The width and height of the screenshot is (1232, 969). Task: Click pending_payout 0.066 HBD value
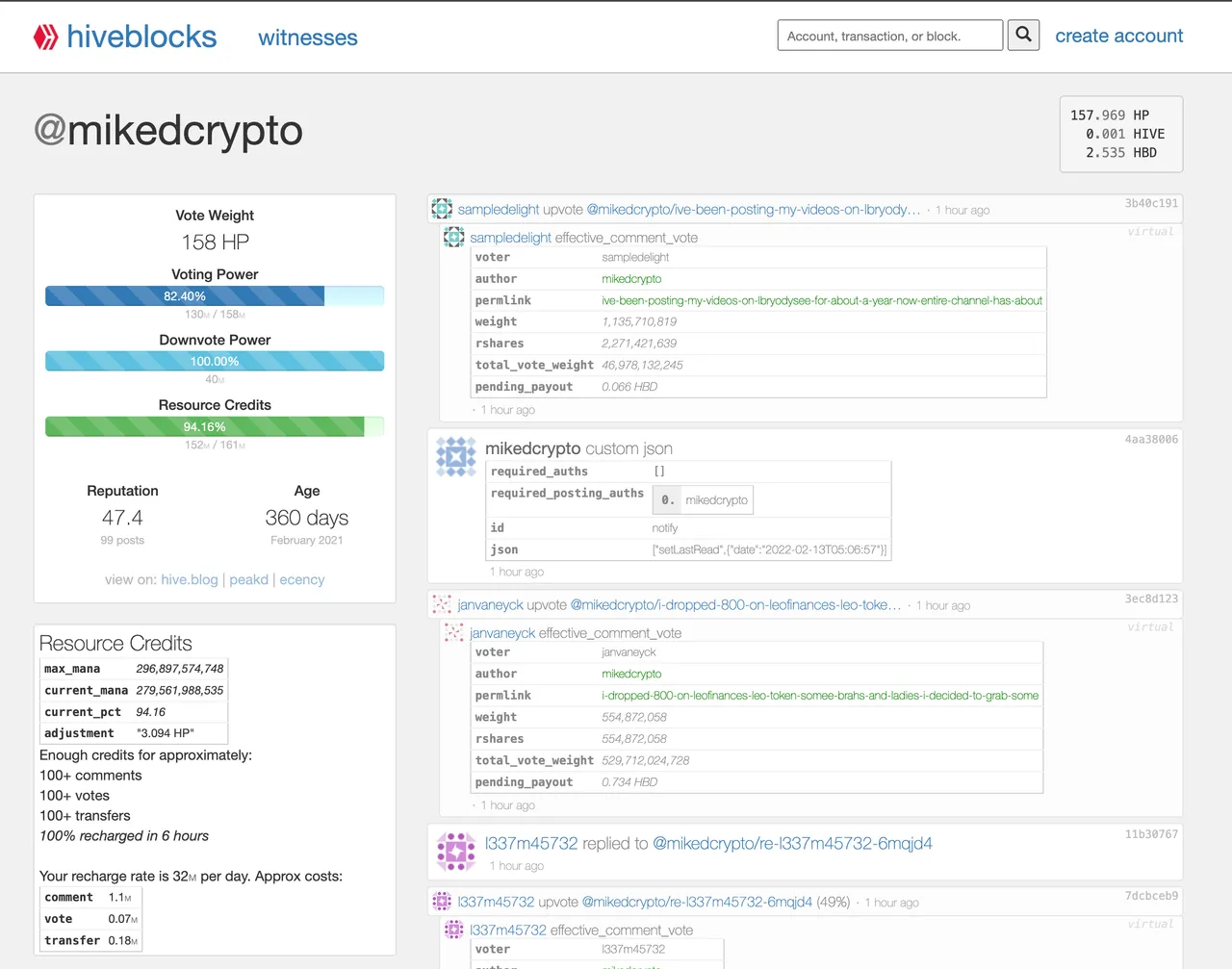(629, 387)
